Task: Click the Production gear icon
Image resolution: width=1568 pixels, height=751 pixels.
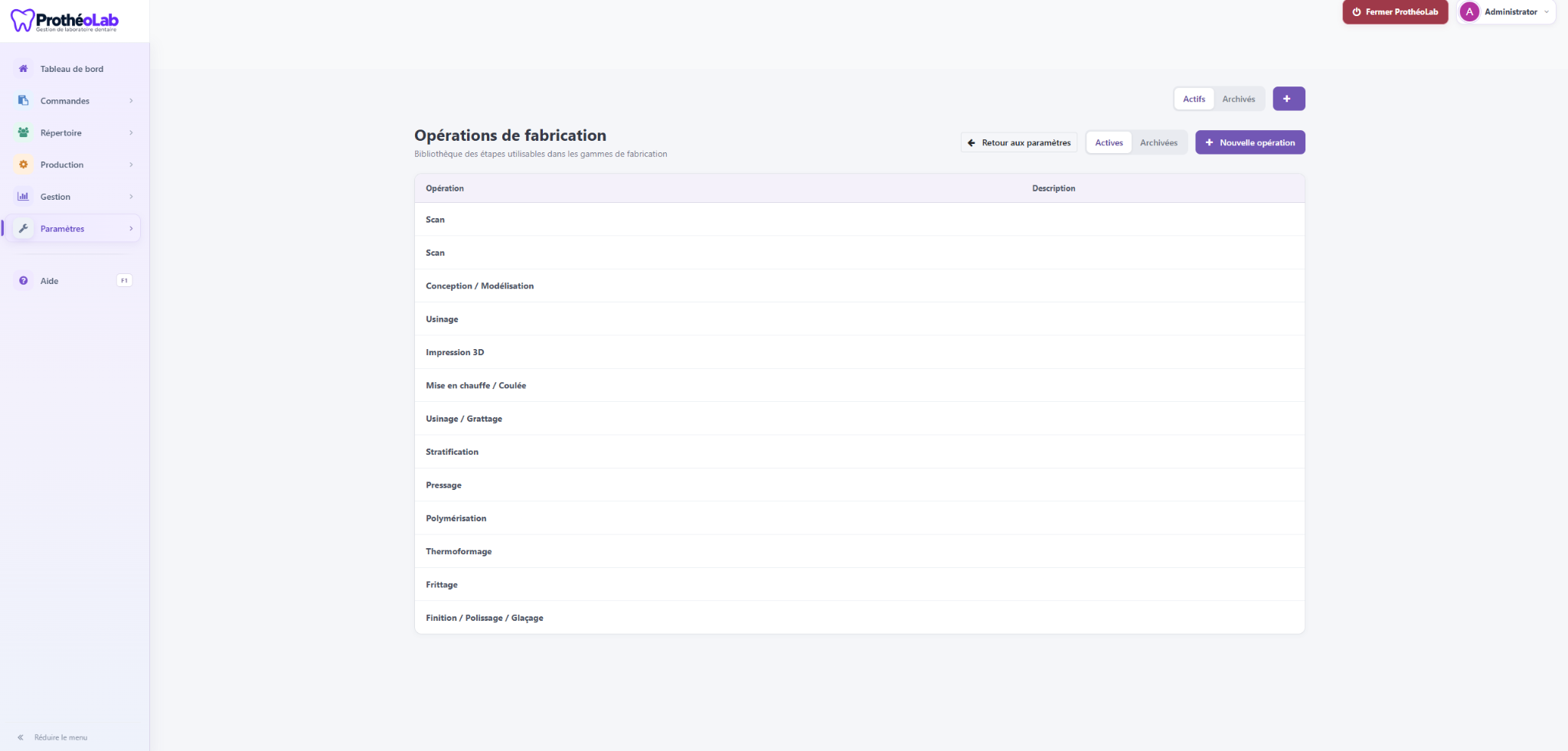Action: [24, 165]
